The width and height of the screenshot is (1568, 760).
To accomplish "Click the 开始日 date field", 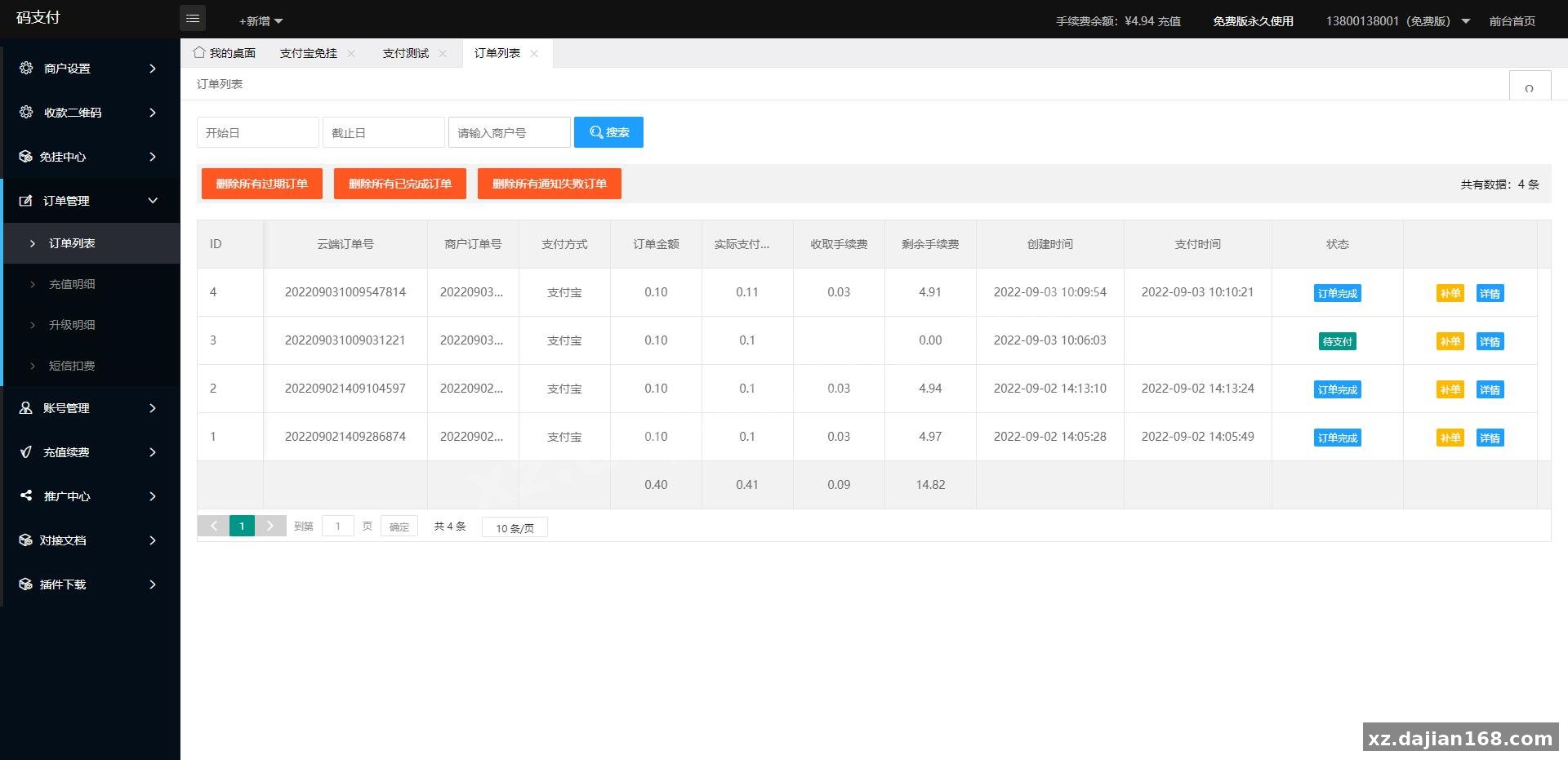I will (x=258, y=132).
